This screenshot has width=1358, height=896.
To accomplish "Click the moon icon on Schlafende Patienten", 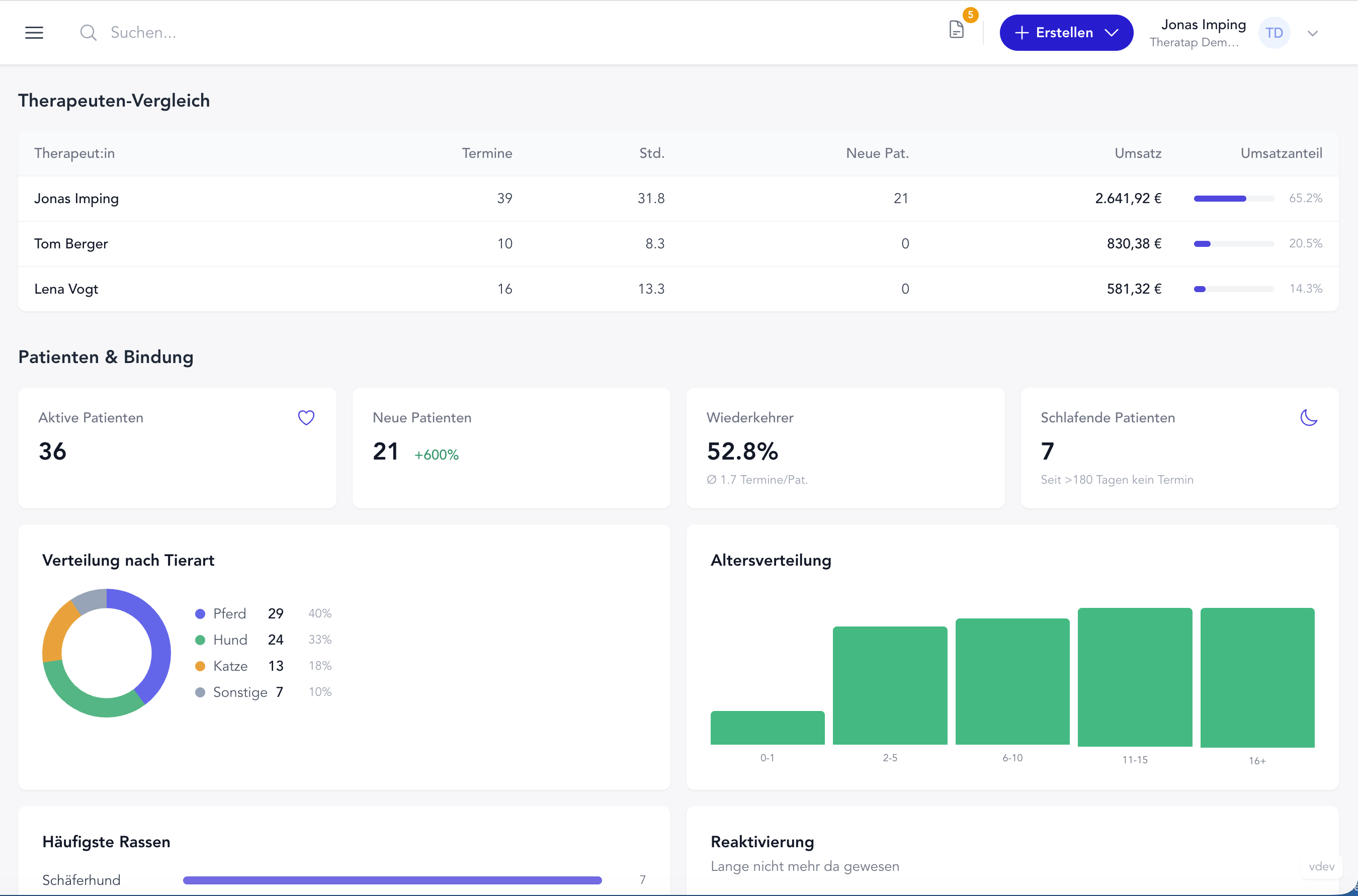I will click(1309, 418).
